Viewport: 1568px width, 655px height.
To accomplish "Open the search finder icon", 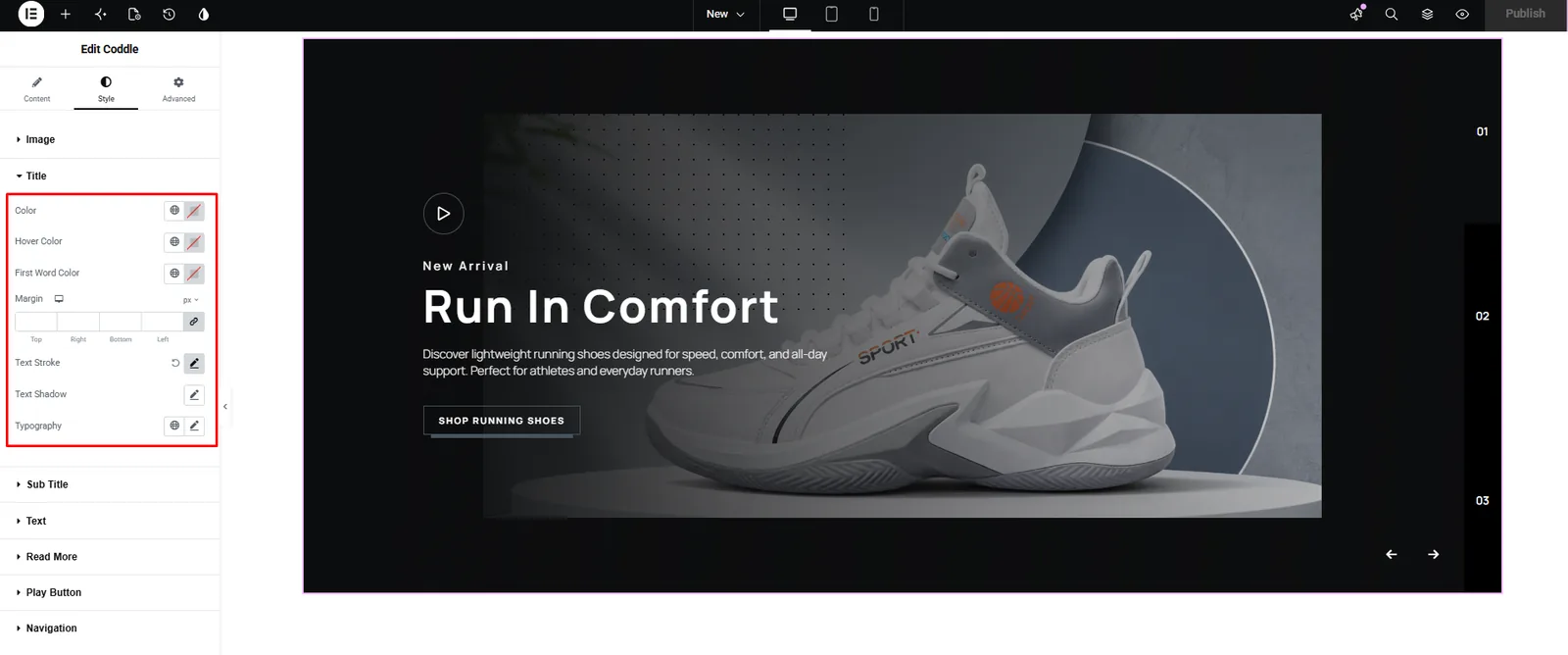I will (1391, 14).
